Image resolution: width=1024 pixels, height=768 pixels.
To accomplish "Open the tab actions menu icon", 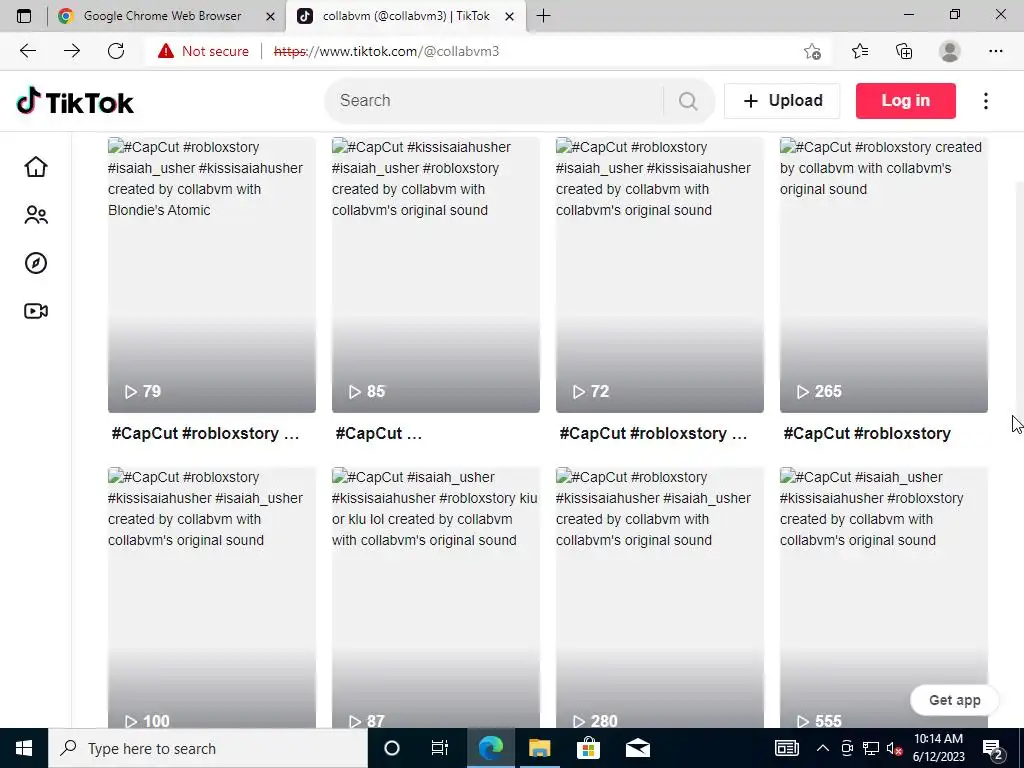I will 24,16.
